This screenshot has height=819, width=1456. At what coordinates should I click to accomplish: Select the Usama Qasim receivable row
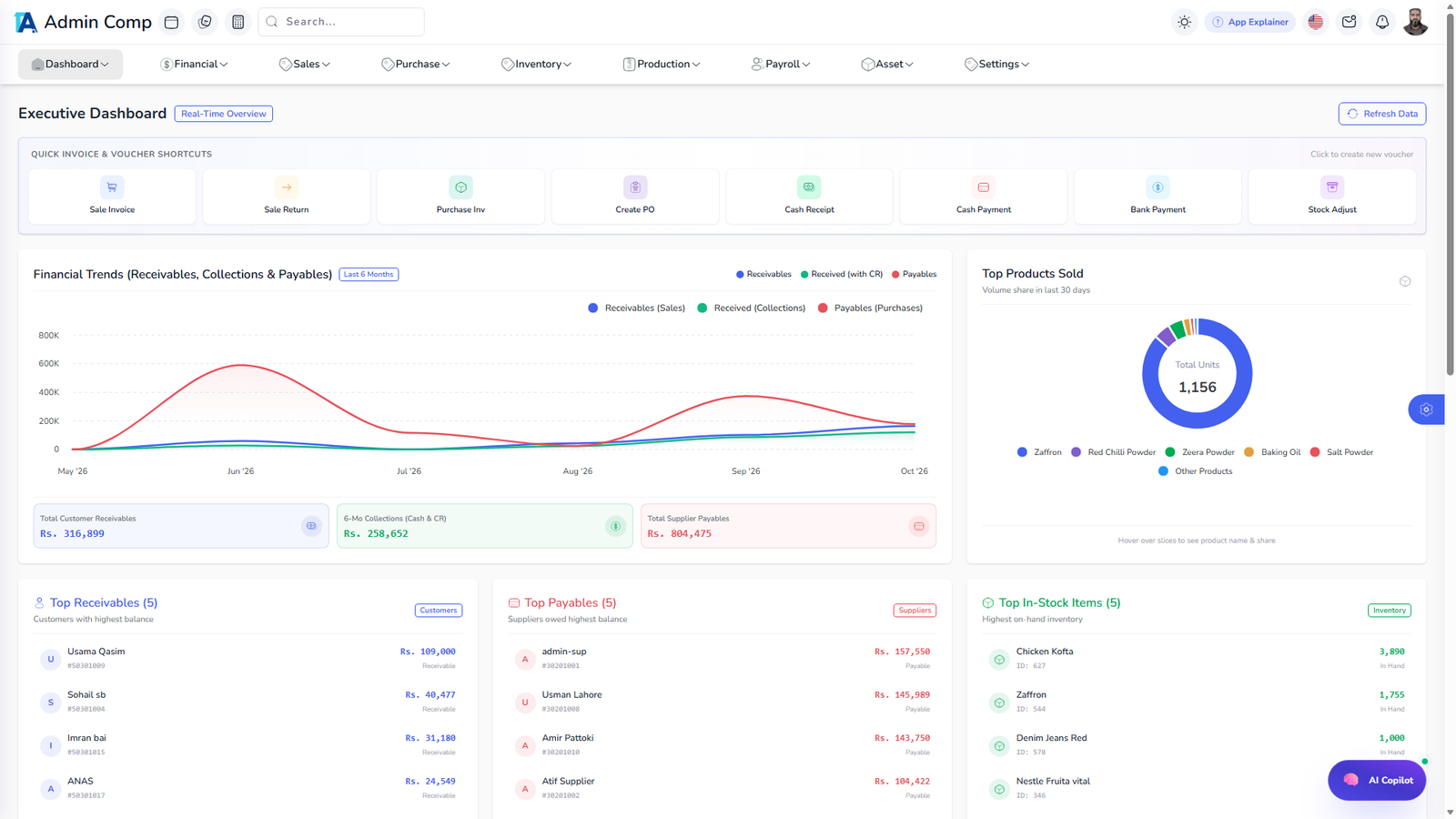(x=248, y=658)
